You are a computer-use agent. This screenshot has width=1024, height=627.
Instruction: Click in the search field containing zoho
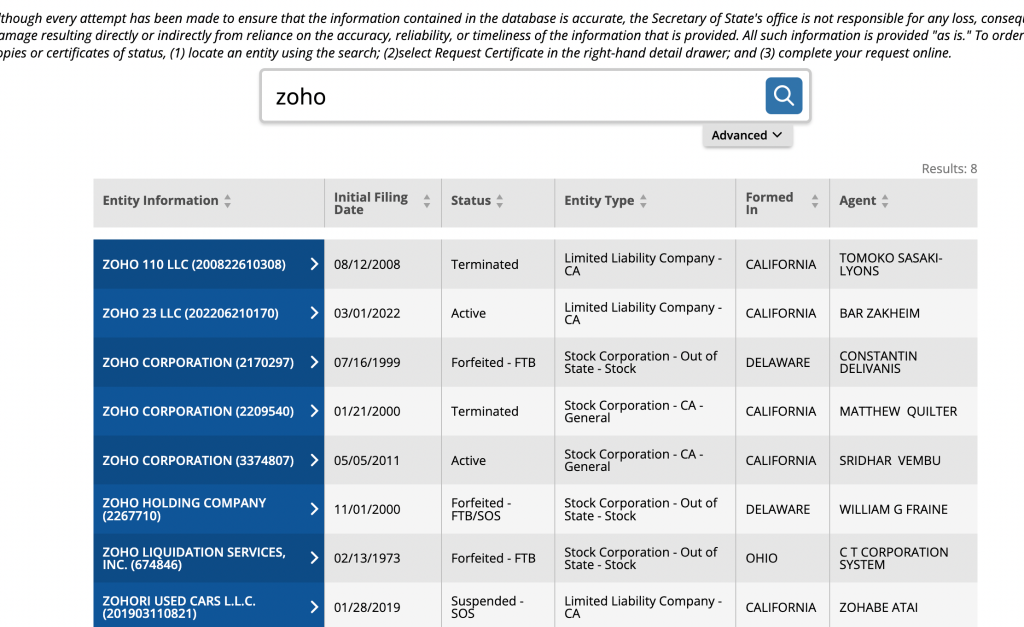pyautogui.click(x=510, y=97)
